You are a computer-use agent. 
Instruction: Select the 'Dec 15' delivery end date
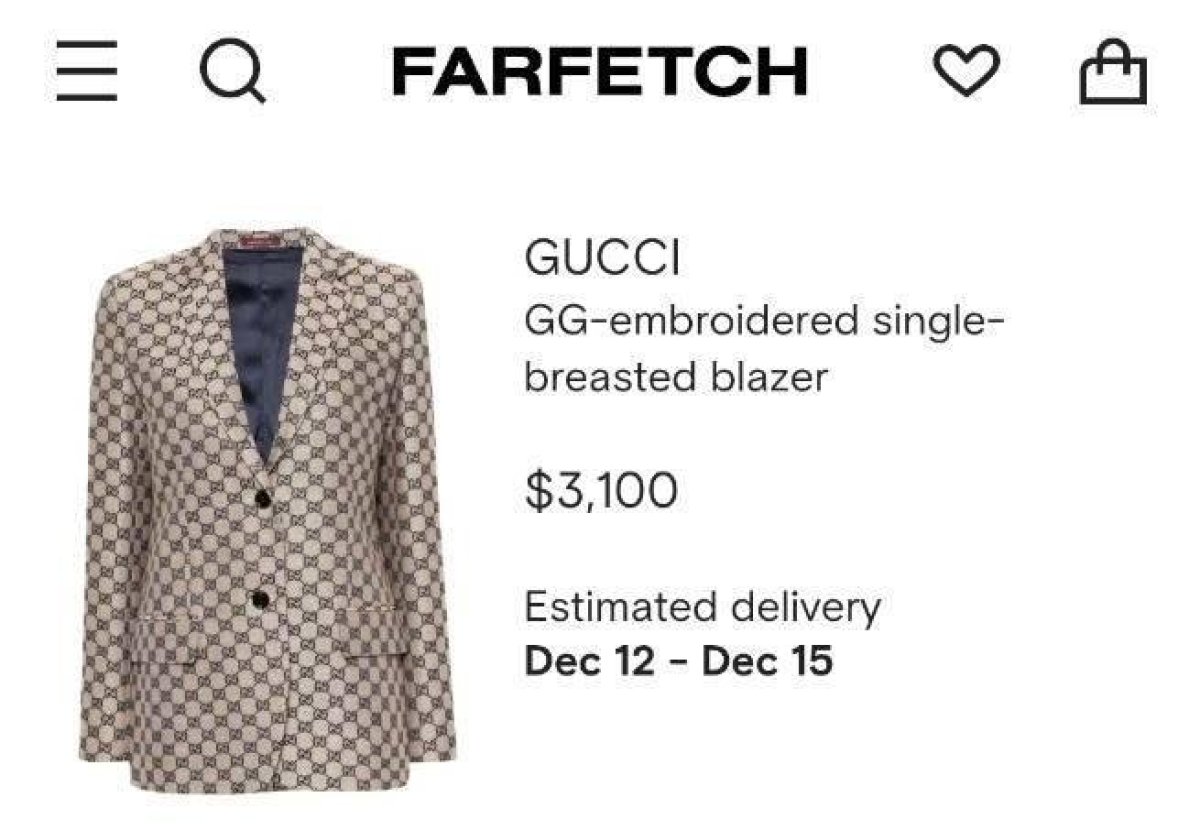(767, 662)
